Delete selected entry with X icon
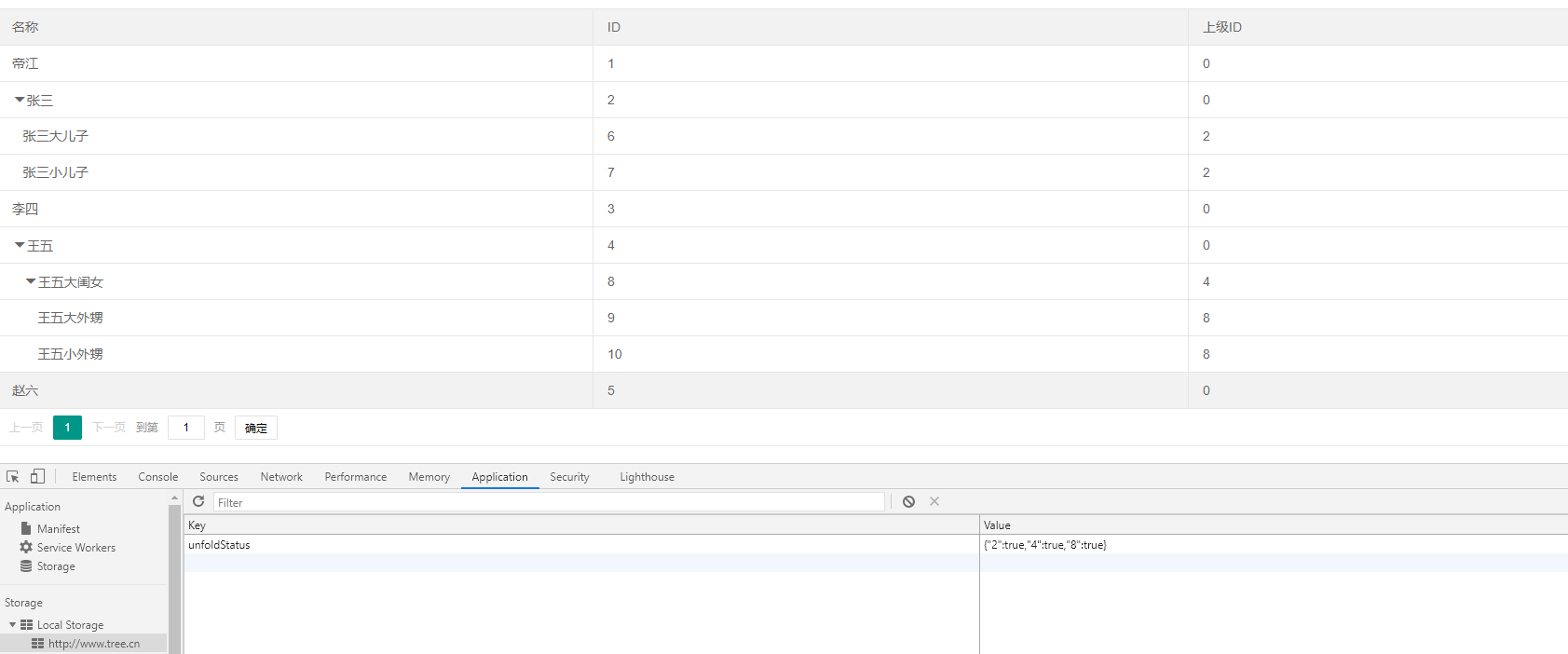The height and width of the screenshot is (654, 1568). [934, 502]
